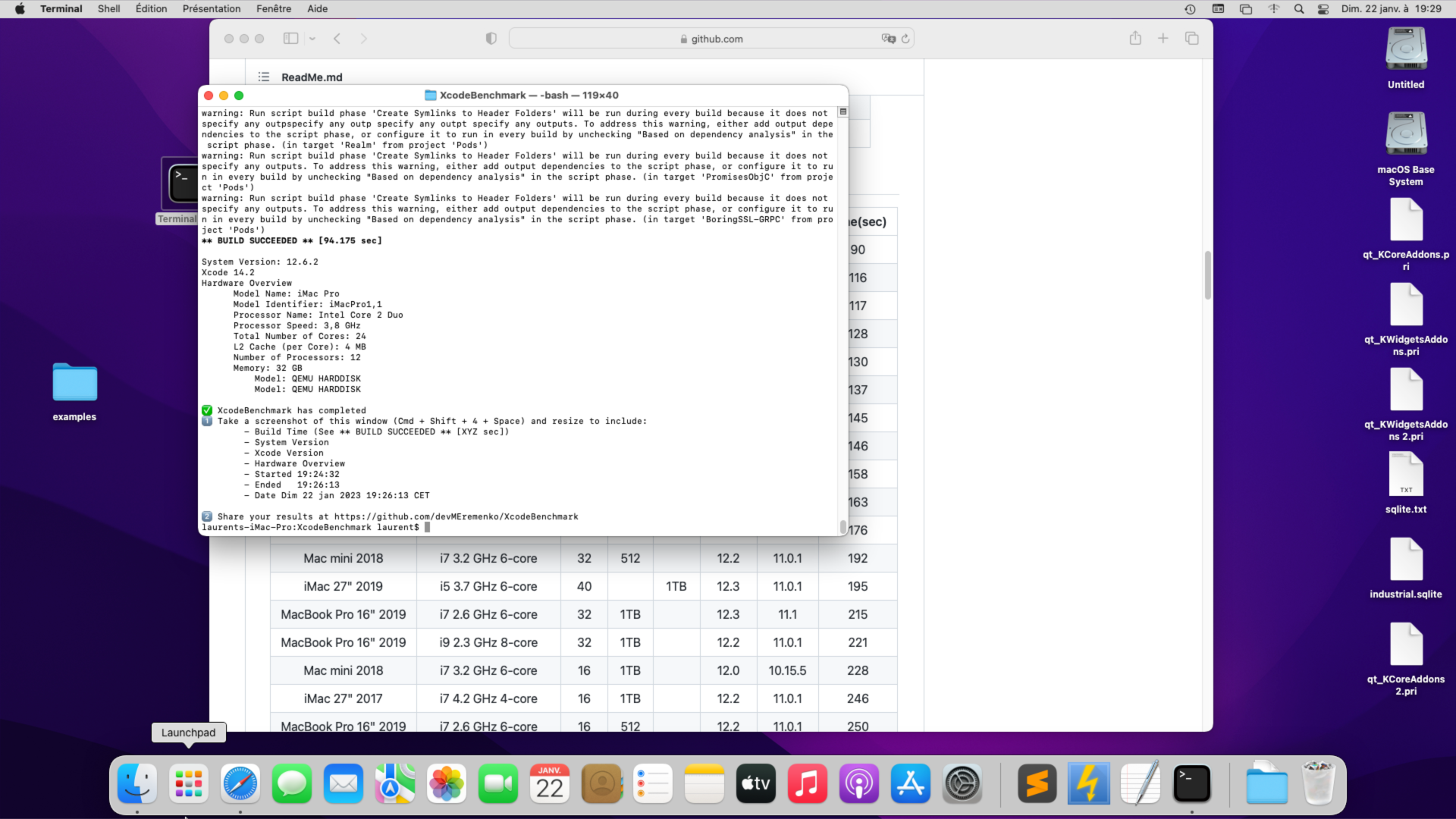Open the Présentation menu
Image resolution: width=1456 pixels, height=819 pixels.
[x=212, y=9]
